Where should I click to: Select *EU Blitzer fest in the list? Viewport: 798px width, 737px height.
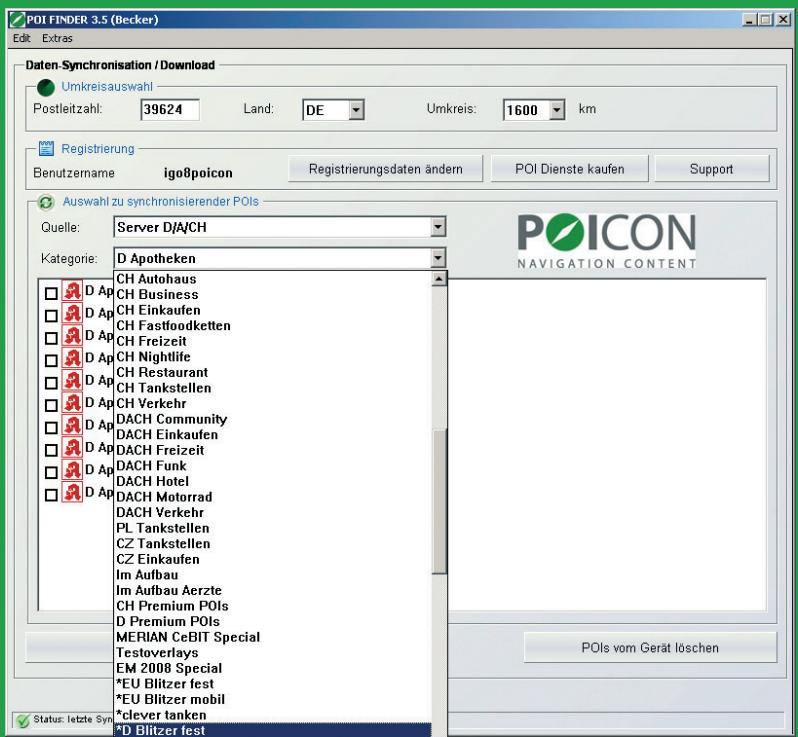click(273, 684)
